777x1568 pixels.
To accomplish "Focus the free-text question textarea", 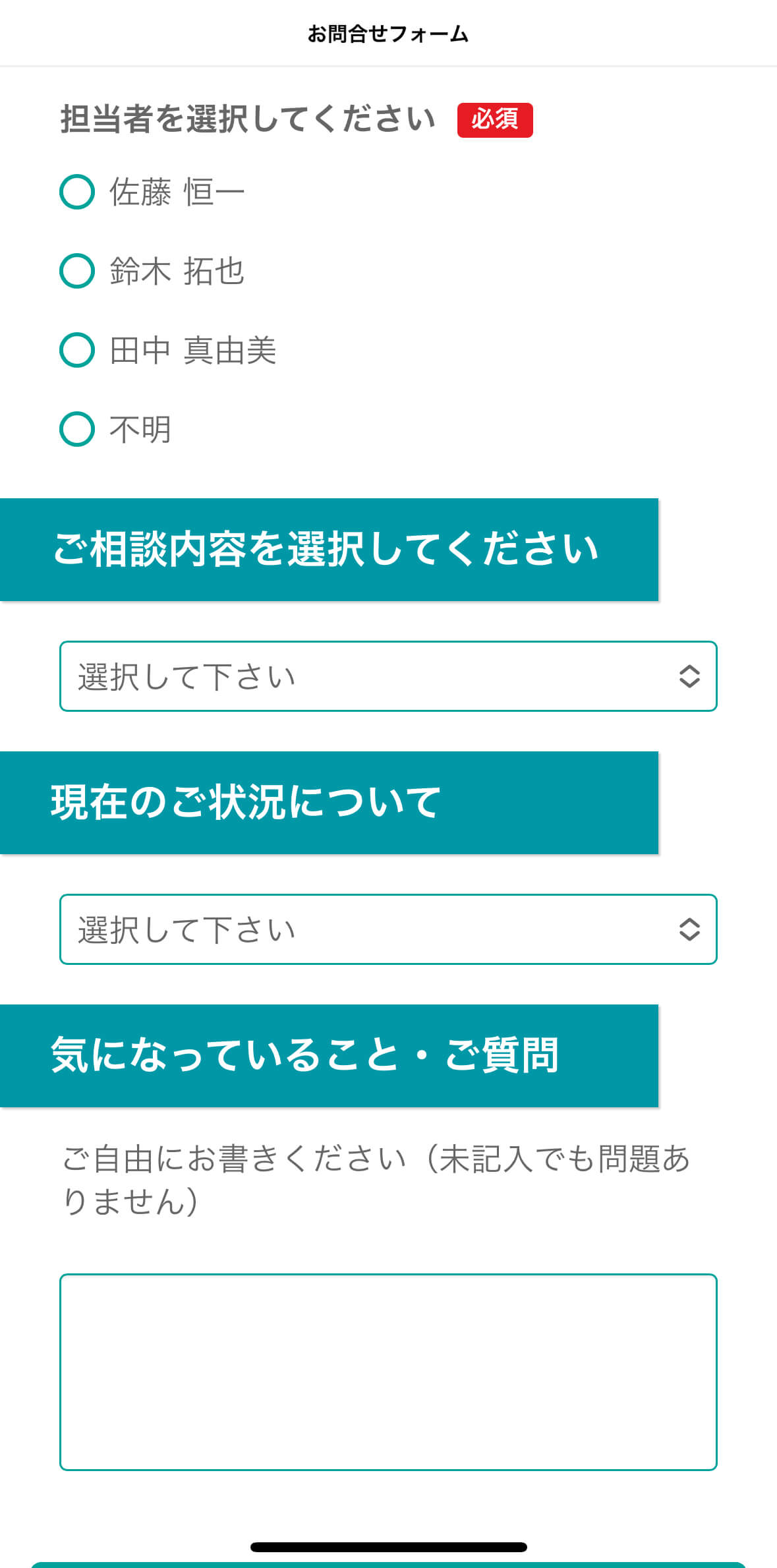I will [x=388, y=1372].
